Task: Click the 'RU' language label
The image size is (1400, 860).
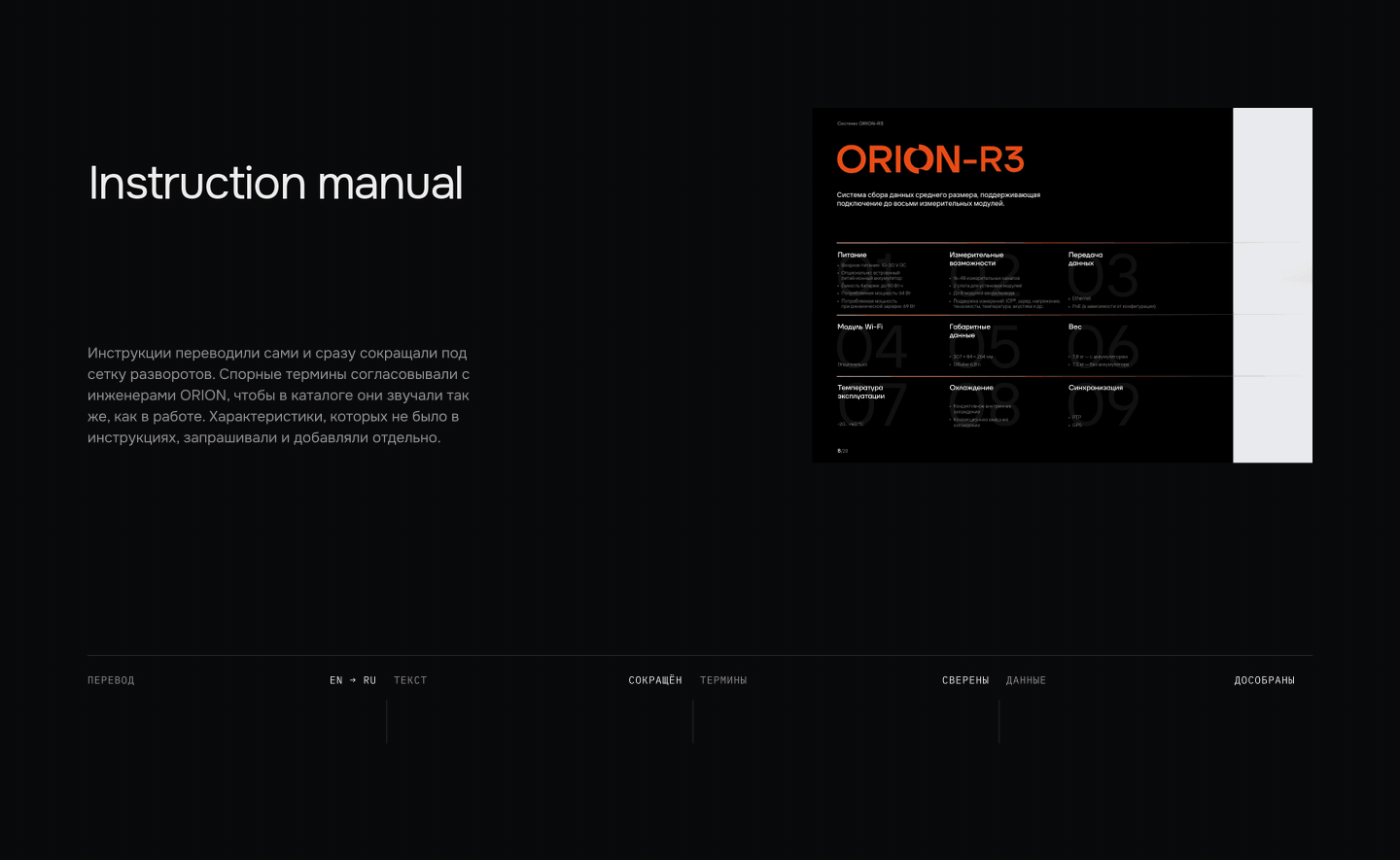Action: coord(369,680)
